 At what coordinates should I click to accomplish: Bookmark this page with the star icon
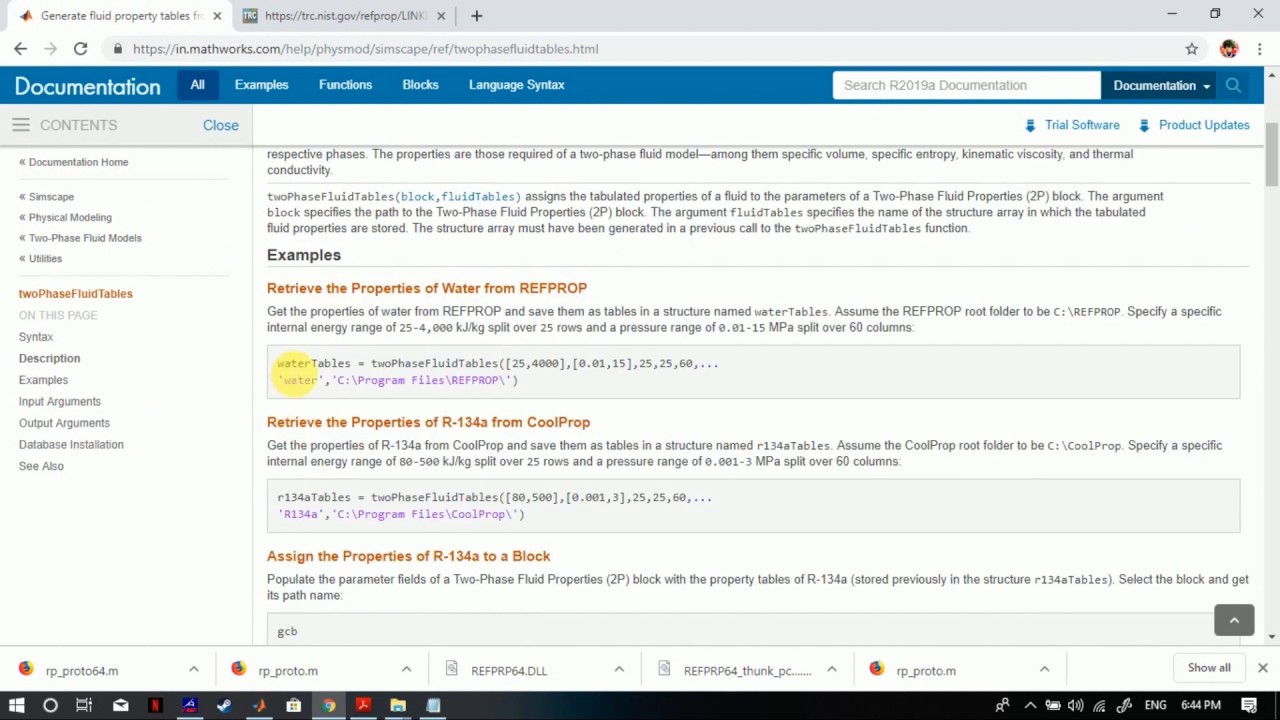(x=1191, y=48)
